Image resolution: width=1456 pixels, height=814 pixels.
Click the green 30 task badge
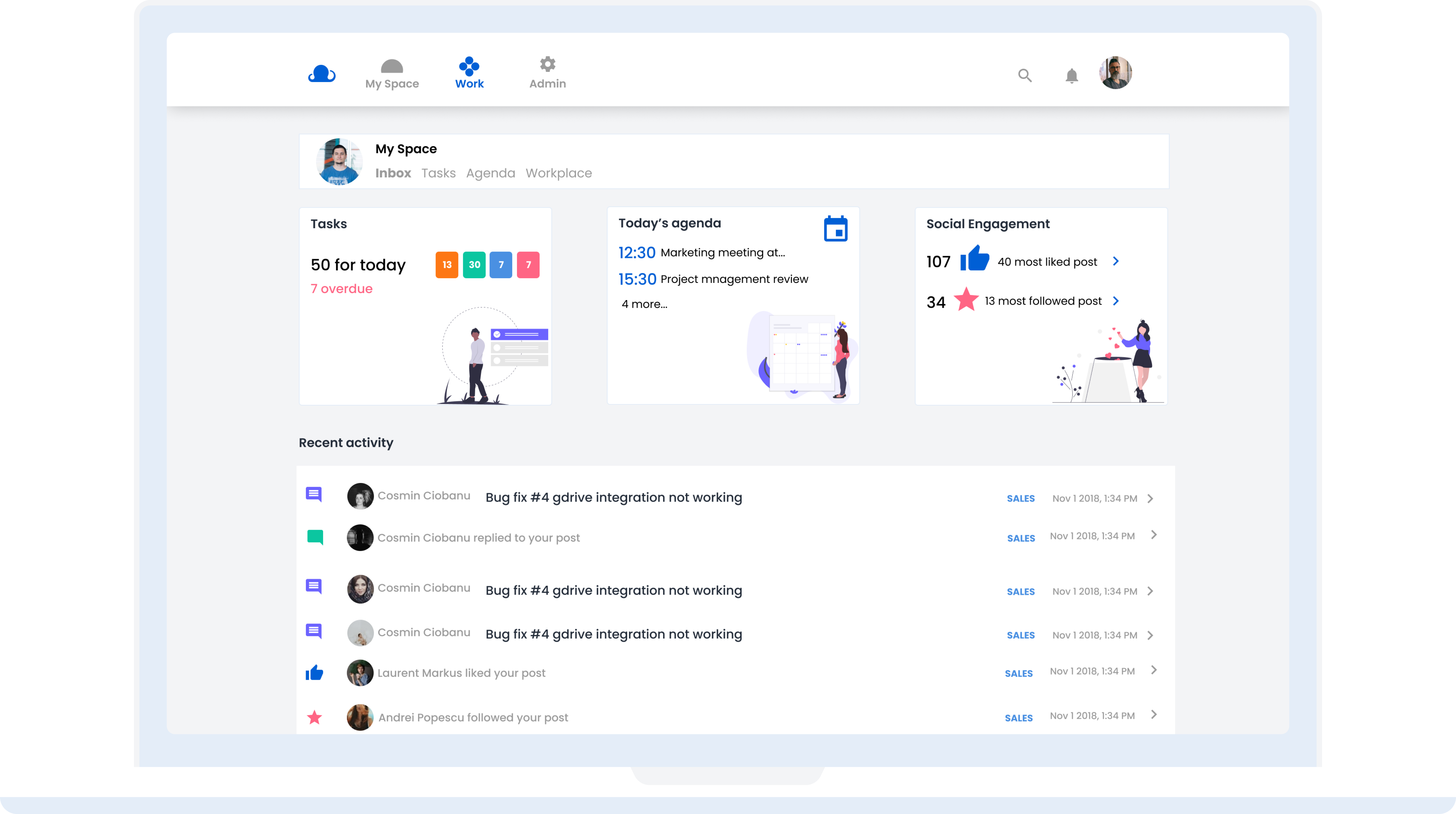coord(474,265)
